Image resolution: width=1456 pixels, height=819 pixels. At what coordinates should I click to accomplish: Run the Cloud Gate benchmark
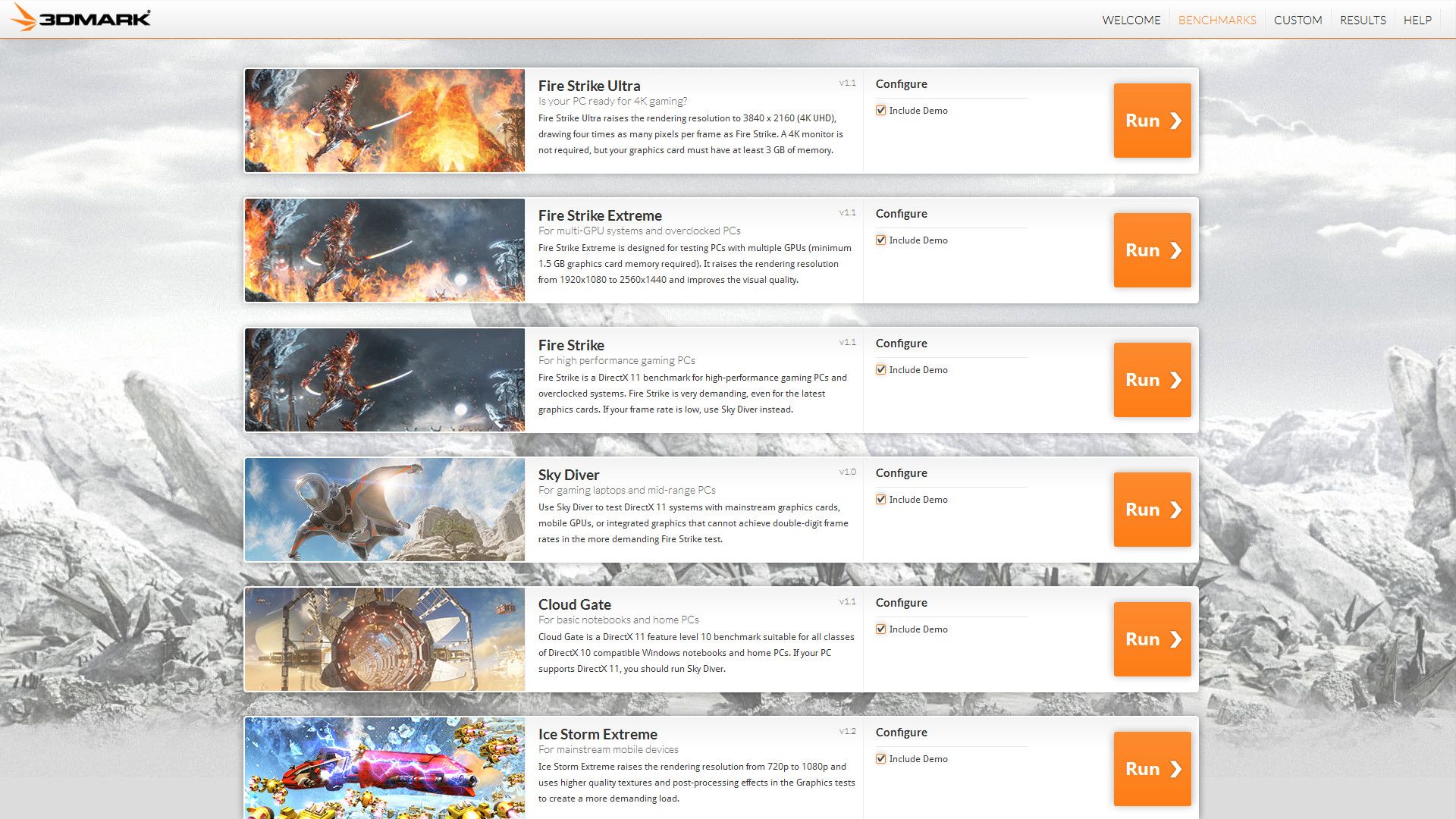(x=1152, y=639)
